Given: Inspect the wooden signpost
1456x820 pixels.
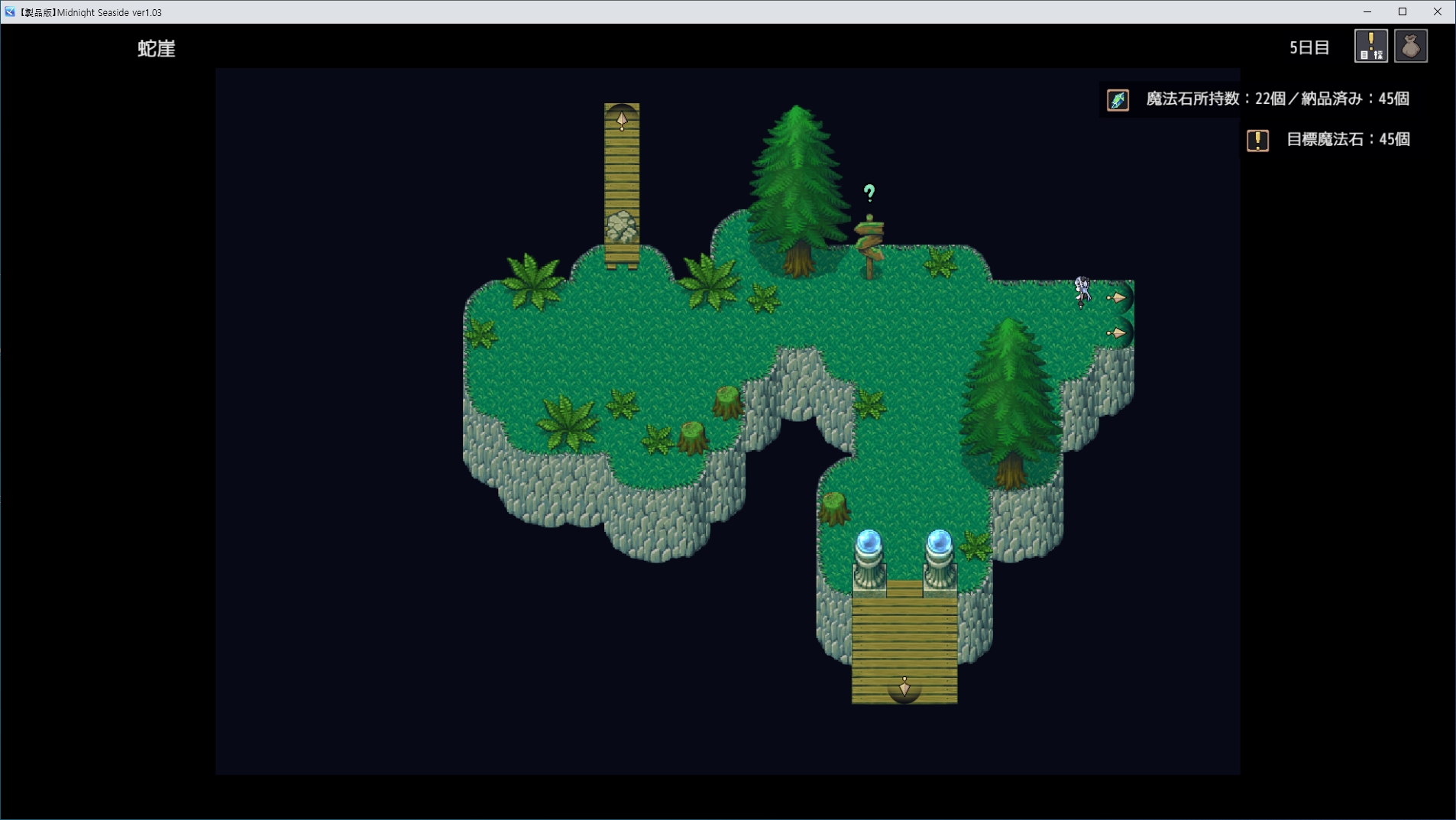Looking at the screenshot, I should pos(869,248).
